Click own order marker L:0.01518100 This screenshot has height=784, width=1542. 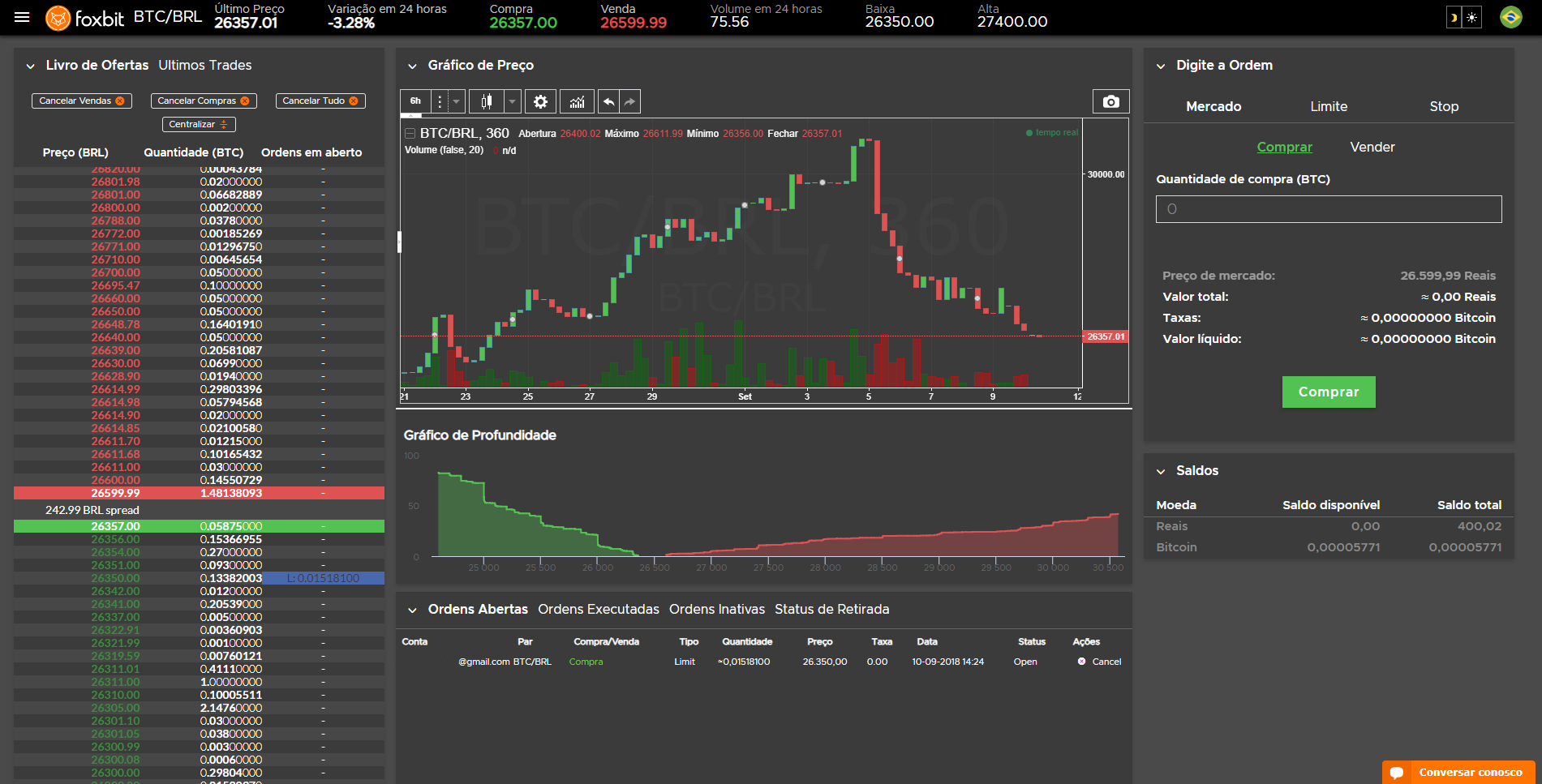(323, 578)
